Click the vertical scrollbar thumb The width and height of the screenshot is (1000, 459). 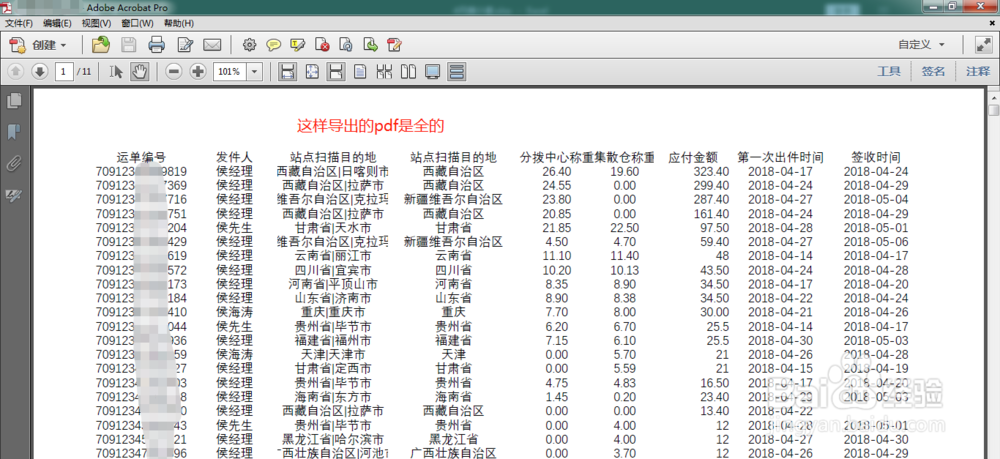pos(994,110)
